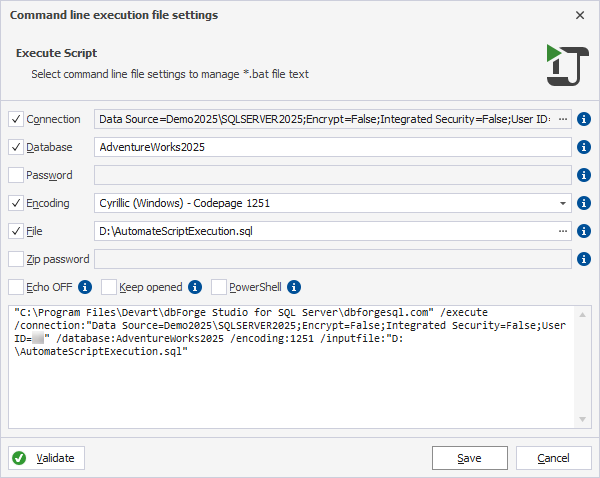Click the Validate button
600x478 pixels.
(x=46, y=458)
